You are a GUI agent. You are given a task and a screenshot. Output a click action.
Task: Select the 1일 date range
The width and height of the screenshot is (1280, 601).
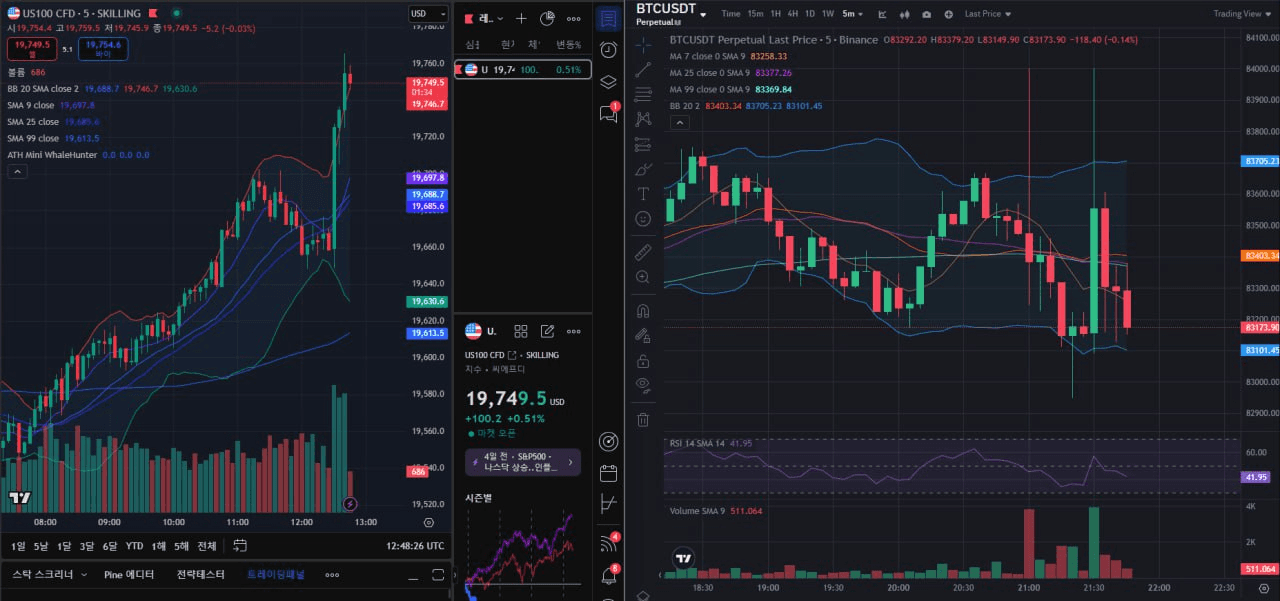pyautogui.click(x=18, y=546)
